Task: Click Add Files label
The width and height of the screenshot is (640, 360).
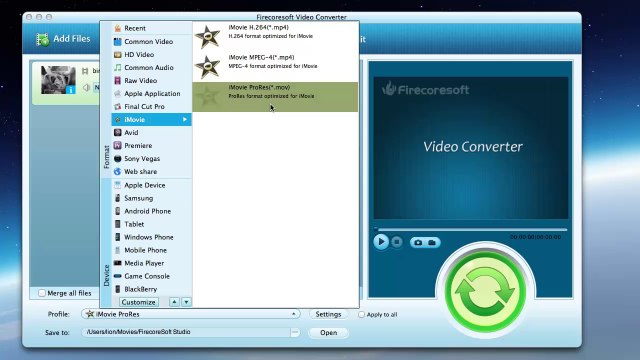Action: pyautogui.click(x=72, y=39)
